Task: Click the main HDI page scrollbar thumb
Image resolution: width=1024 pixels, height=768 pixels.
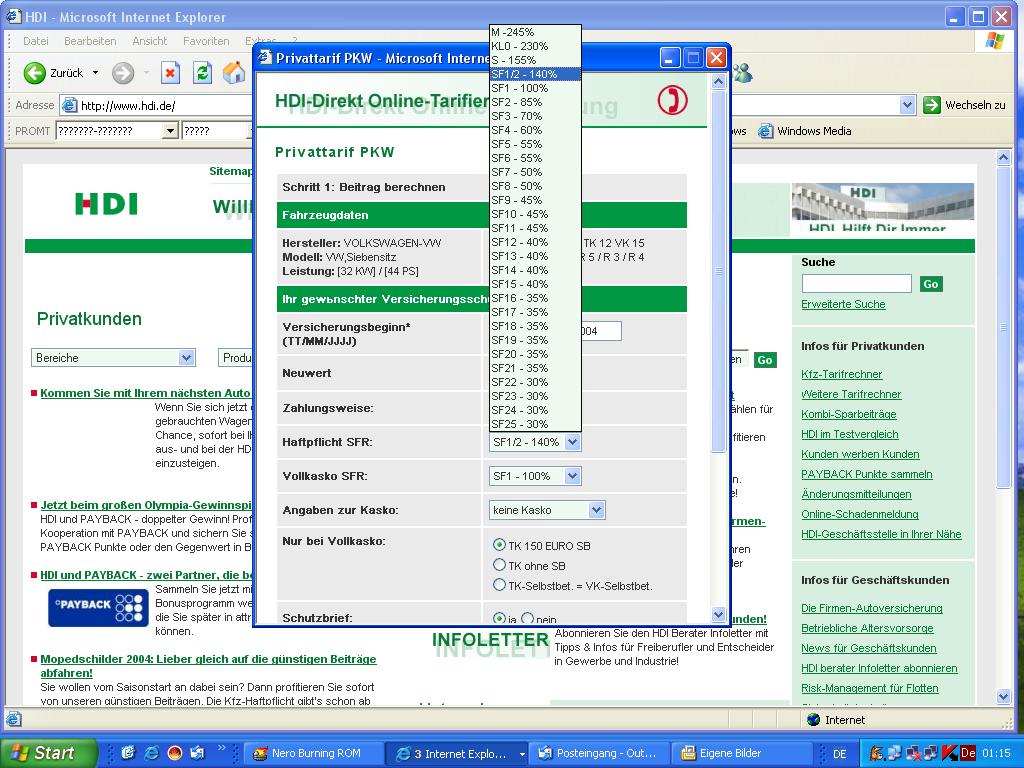Action: 1004,327
